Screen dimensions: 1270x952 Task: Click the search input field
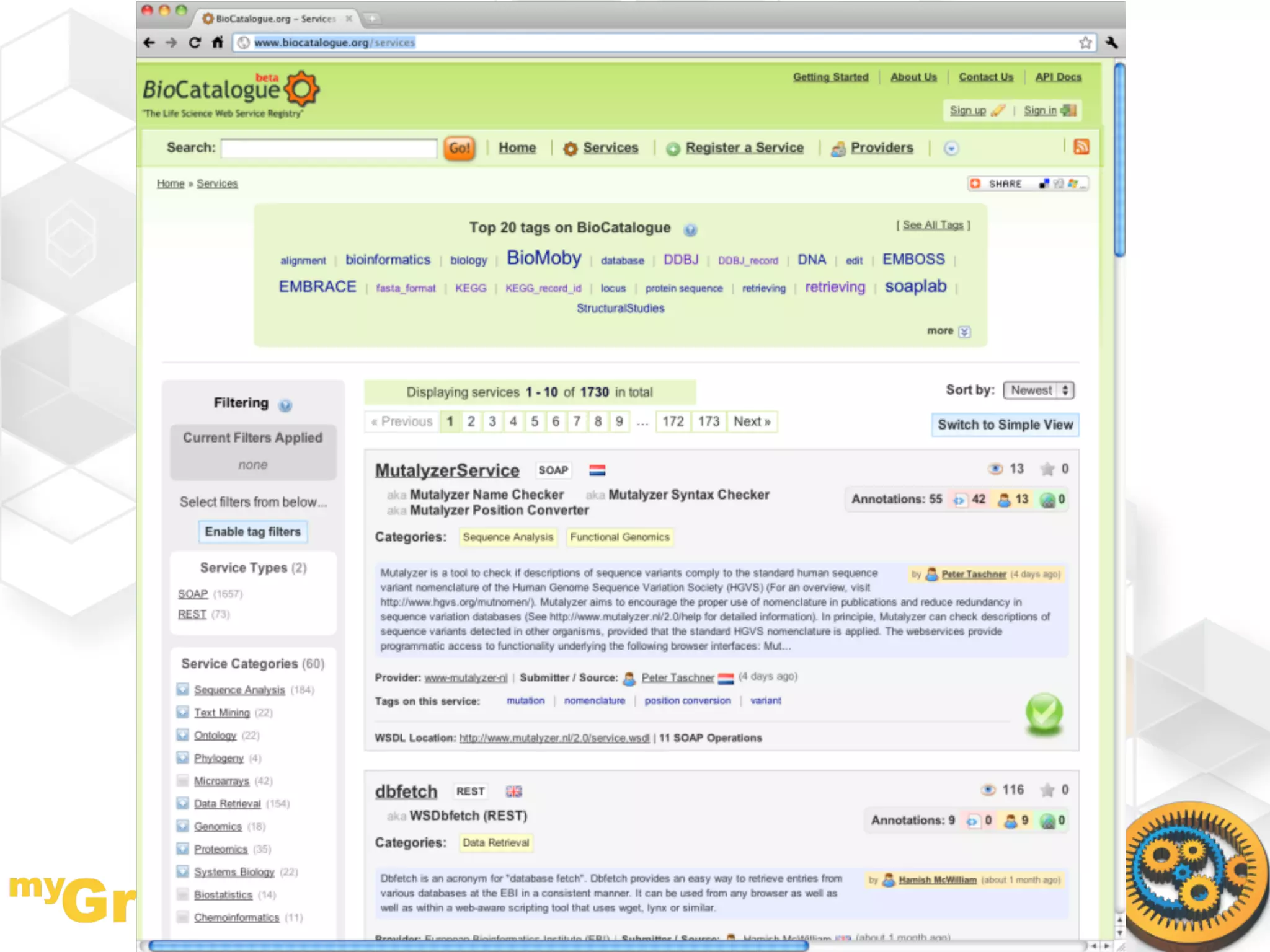329,148
